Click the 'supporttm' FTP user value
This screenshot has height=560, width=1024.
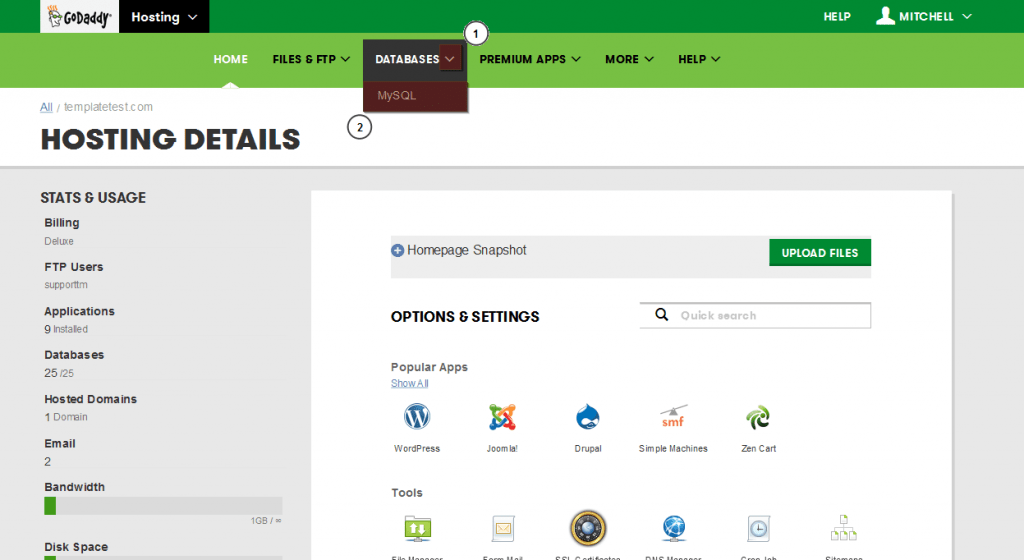(x=66, y=285)
